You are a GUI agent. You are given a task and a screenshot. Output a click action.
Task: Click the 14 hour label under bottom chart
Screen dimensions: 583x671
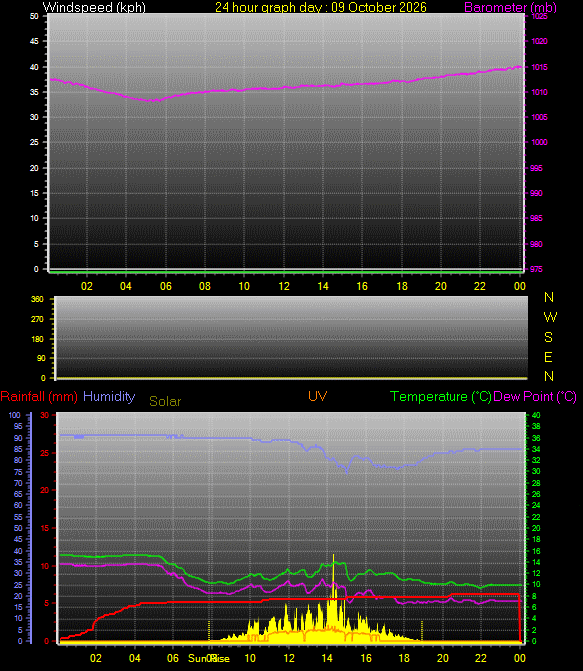(327, 658)
